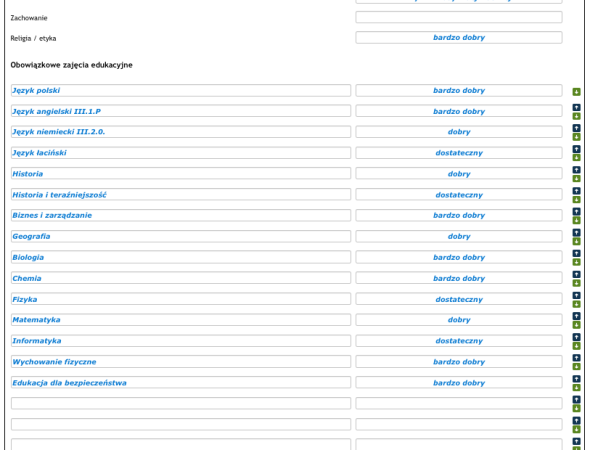Click the empty Zachowanie grade field
The image size is (590, 450).
pyautogui.click(x=459, y=17)
